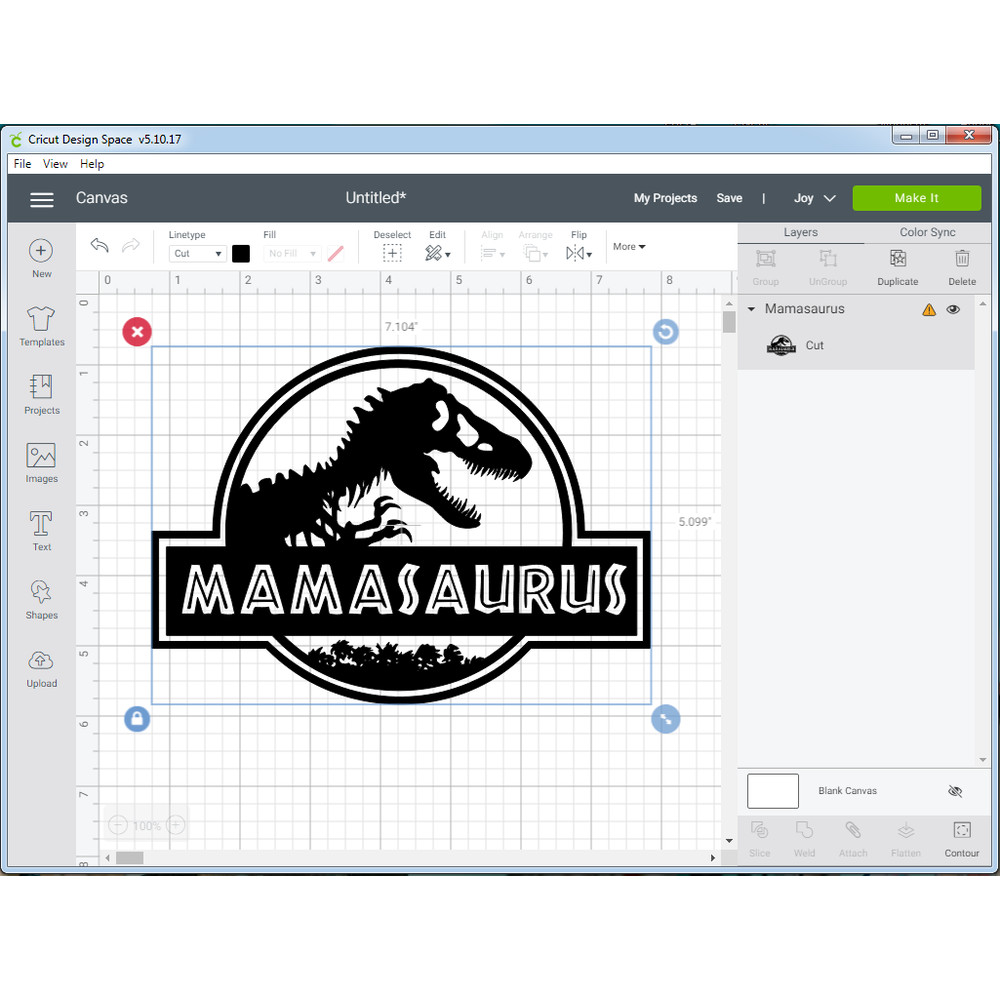The width and height of the screenshot is (1000, 1000).
Task: Open the Contour tool
Action: (x=961, y=838)
